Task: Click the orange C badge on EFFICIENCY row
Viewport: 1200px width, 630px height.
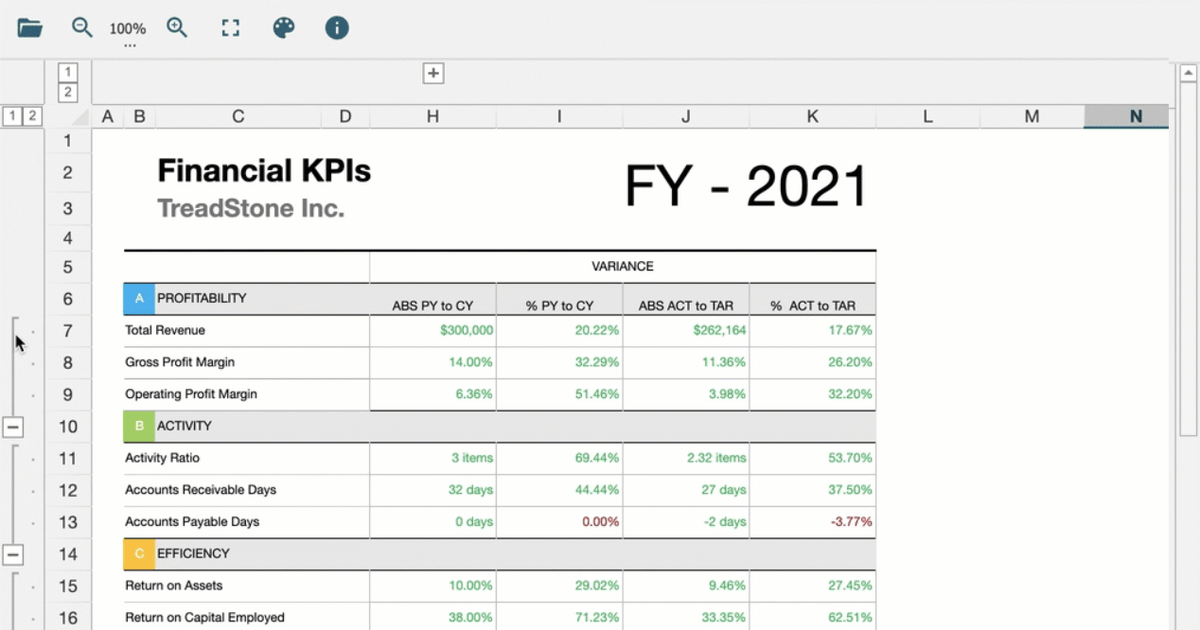Action: tap(138, 554)
